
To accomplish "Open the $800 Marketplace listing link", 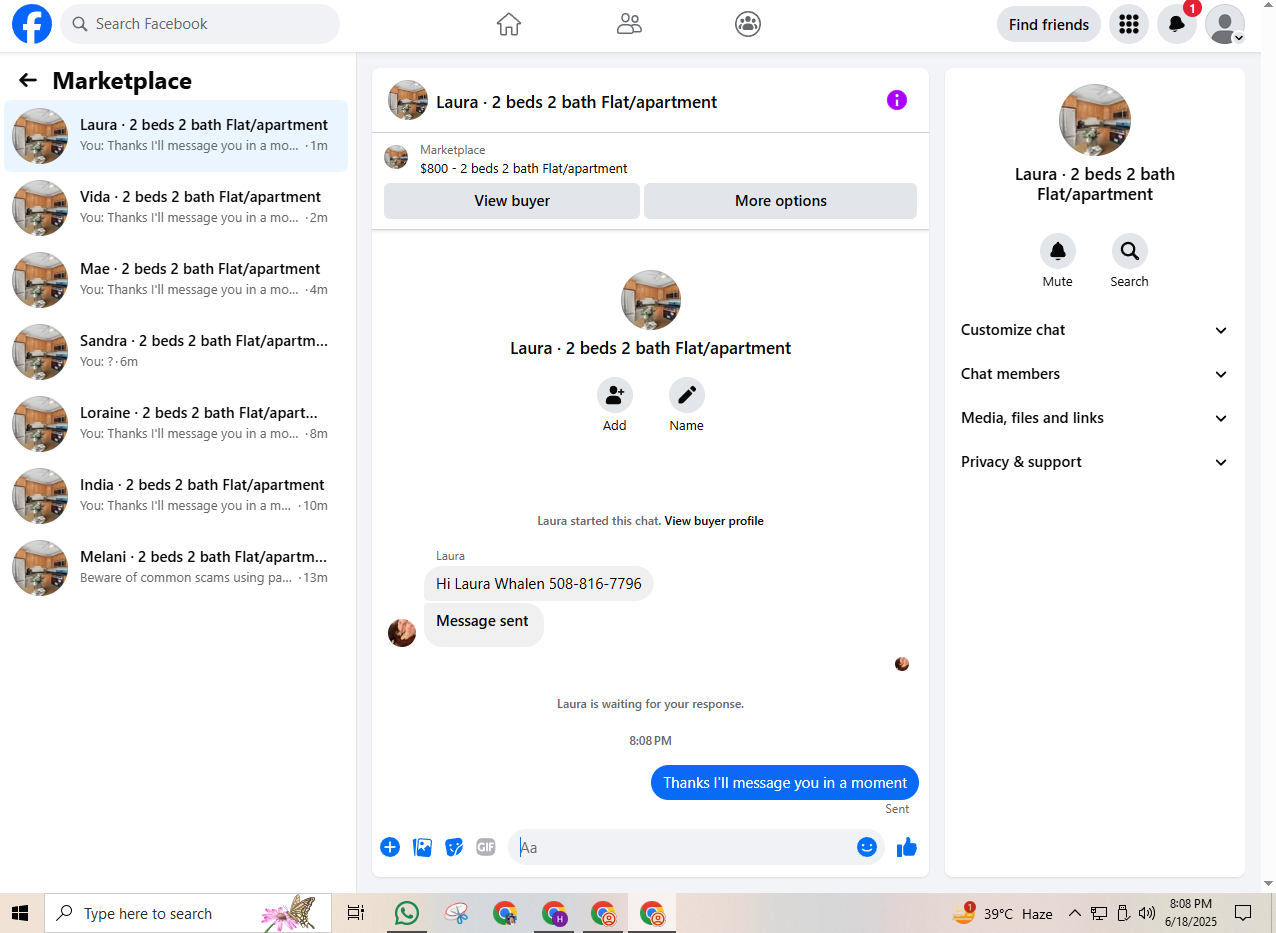I will click(x=524, y=169).
